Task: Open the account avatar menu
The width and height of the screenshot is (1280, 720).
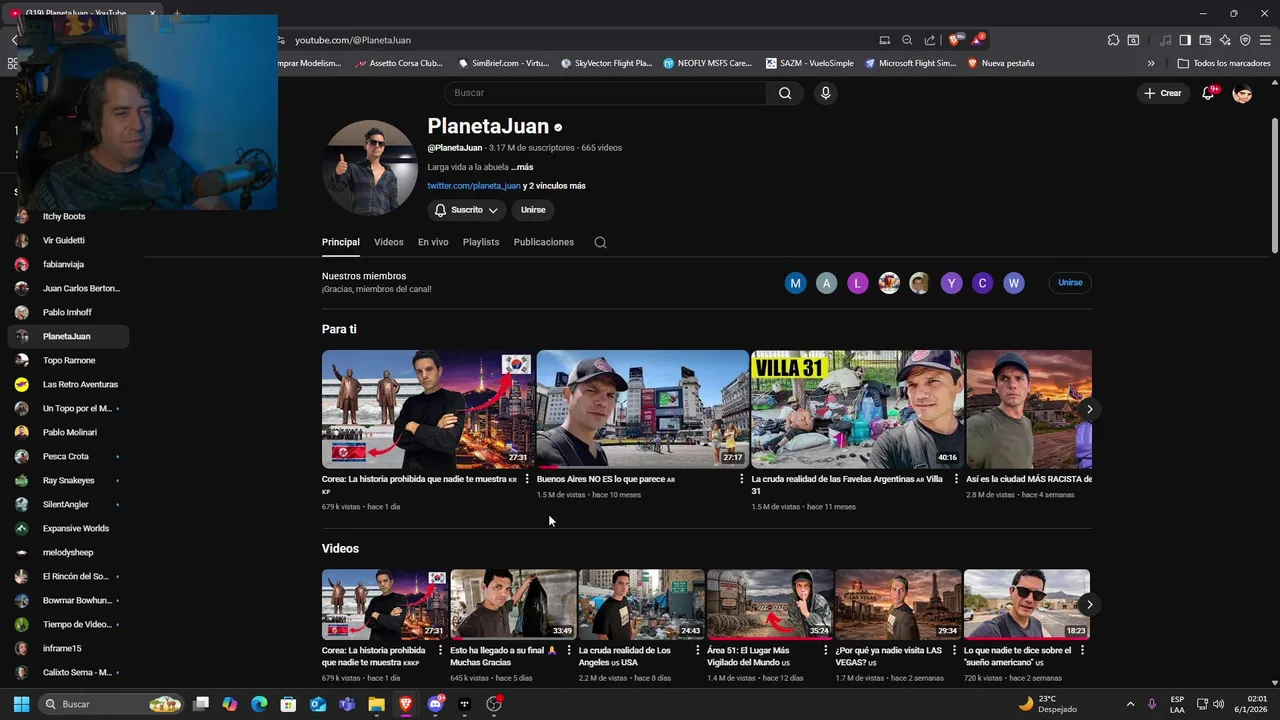Action: [x=1242, y=93]
